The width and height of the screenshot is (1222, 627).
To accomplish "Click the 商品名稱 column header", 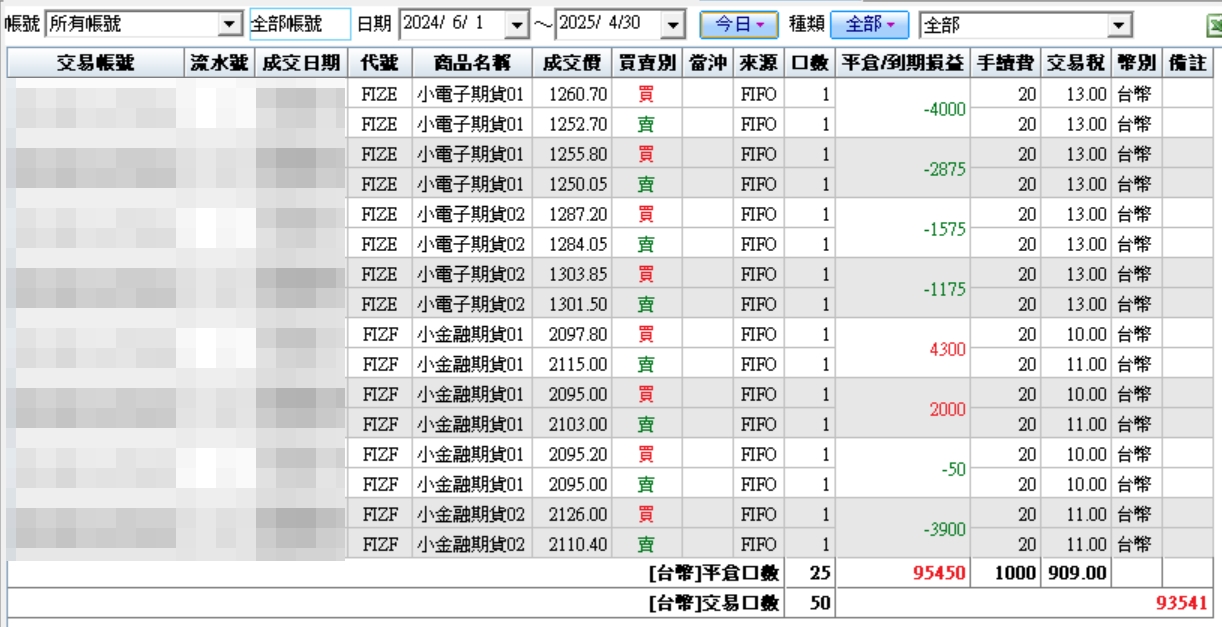I will (471, 64).
